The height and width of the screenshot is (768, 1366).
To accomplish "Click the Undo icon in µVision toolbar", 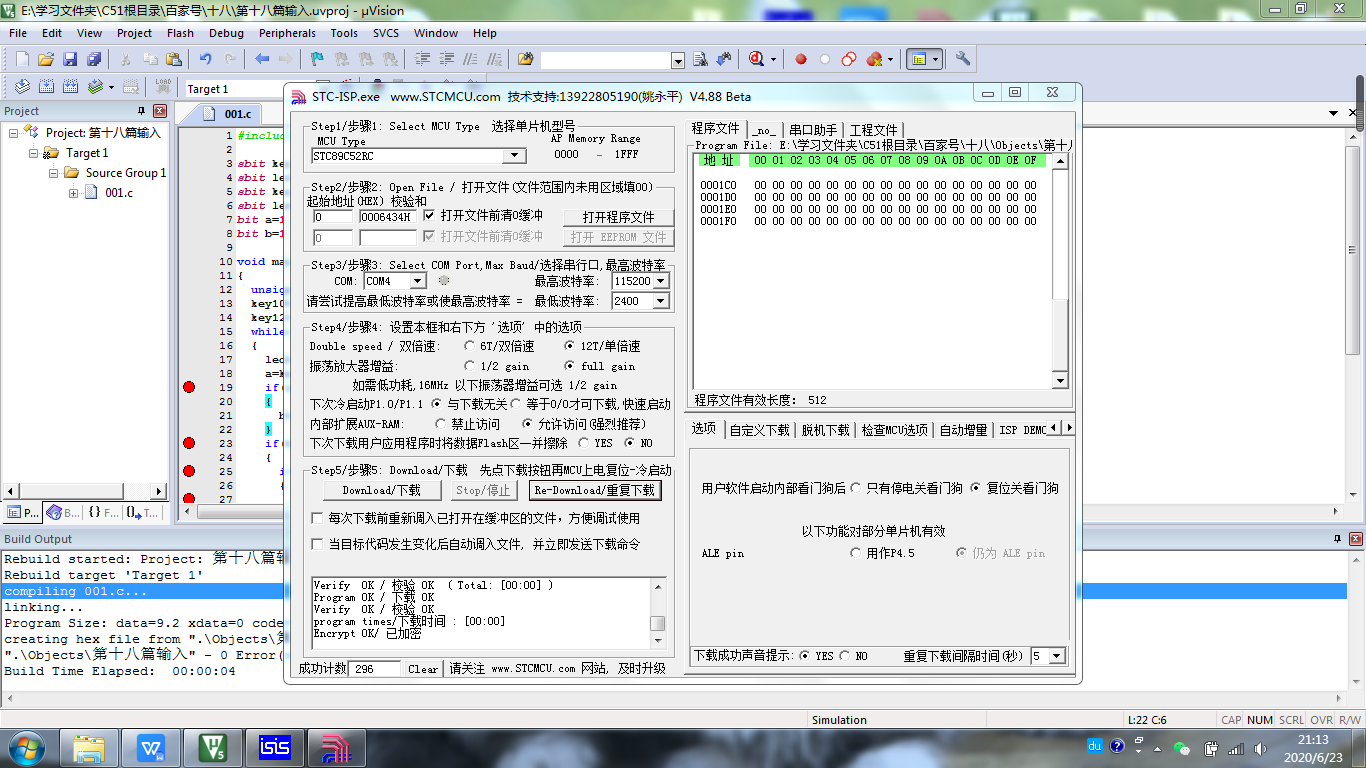I will tap(206, 59).
